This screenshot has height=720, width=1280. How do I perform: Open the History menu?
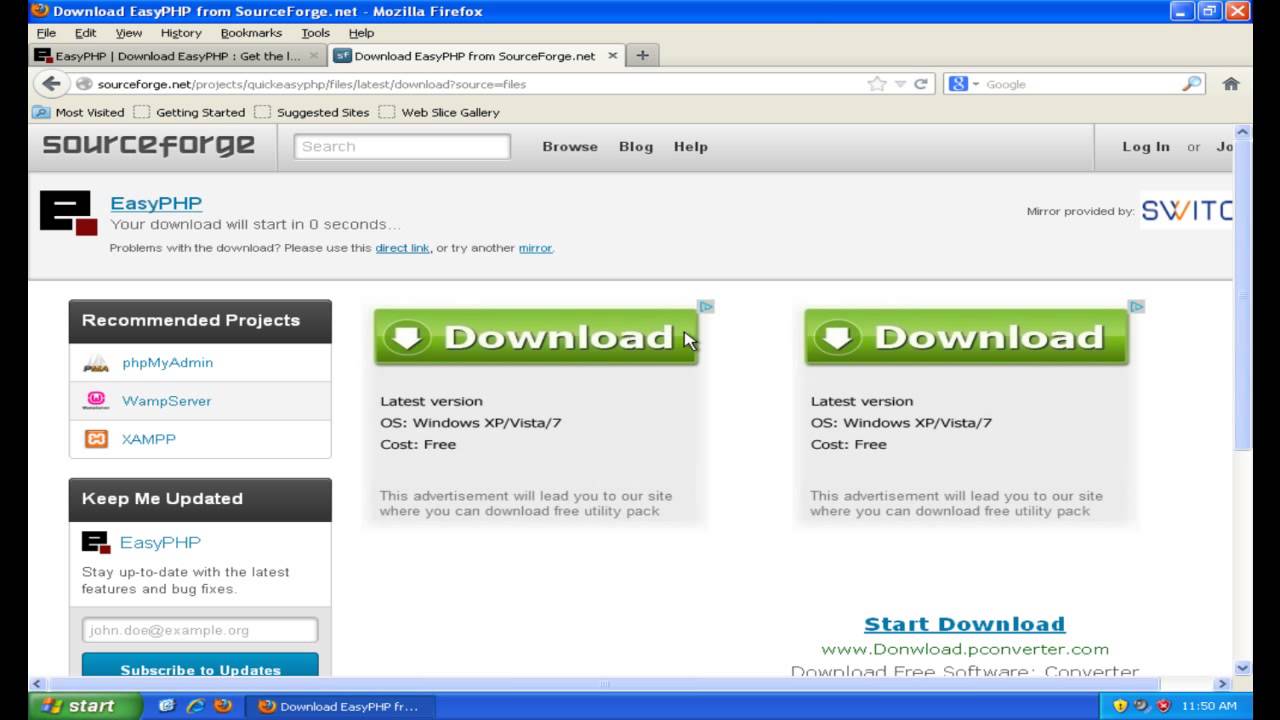(181, 33)
